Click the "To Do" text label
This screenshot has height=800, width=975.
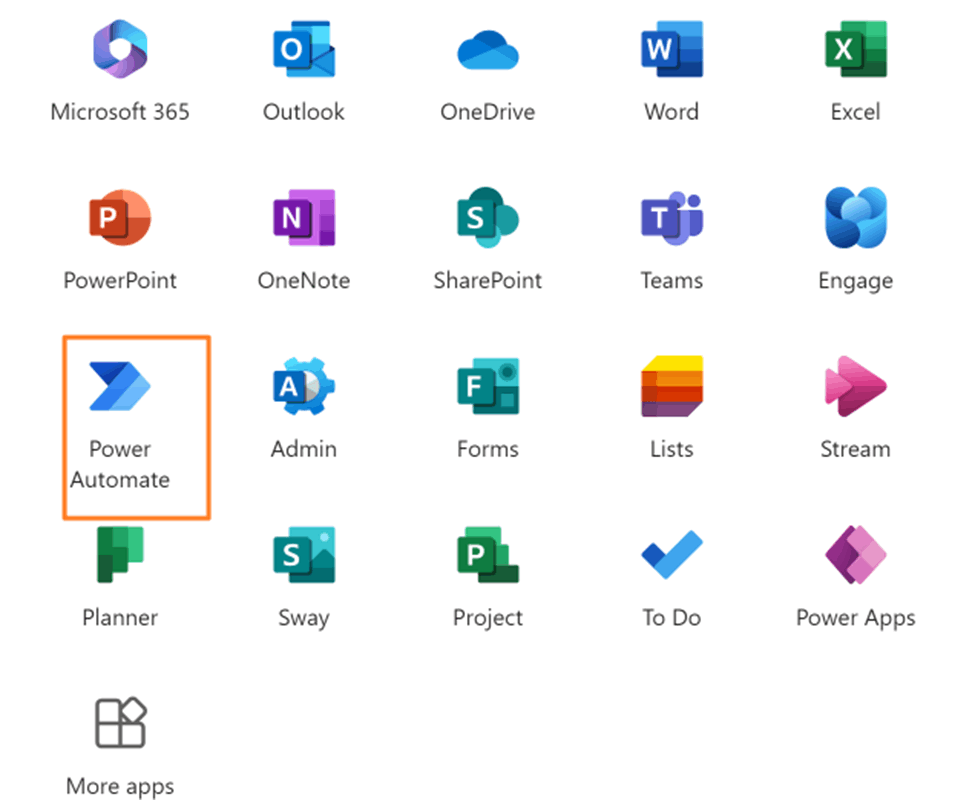pos(672,617)
